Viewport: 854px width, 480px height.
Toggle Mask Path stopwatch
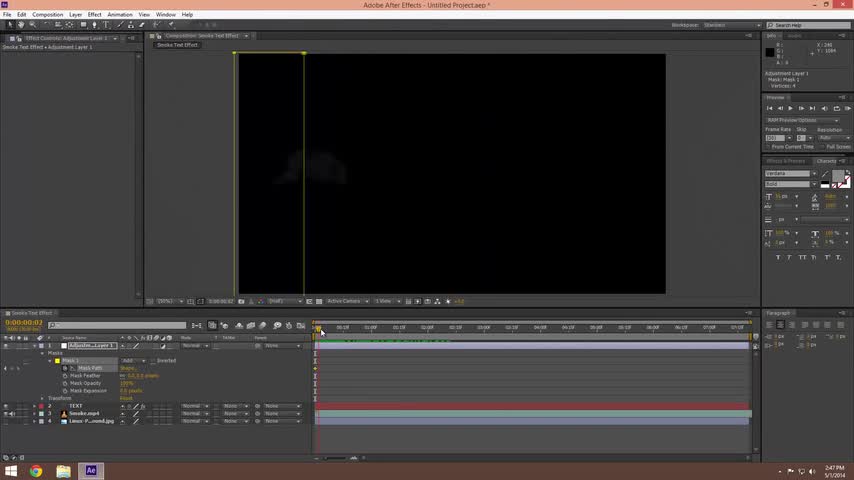point(65,368)
